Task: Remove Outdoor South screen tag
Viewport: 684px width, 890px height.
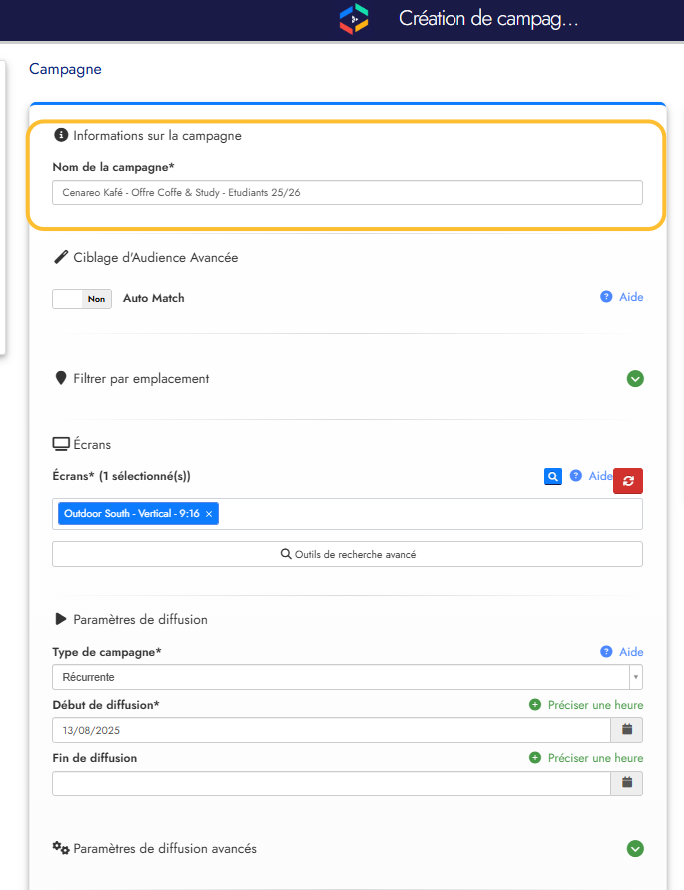Action: click(x=209, y=514)
